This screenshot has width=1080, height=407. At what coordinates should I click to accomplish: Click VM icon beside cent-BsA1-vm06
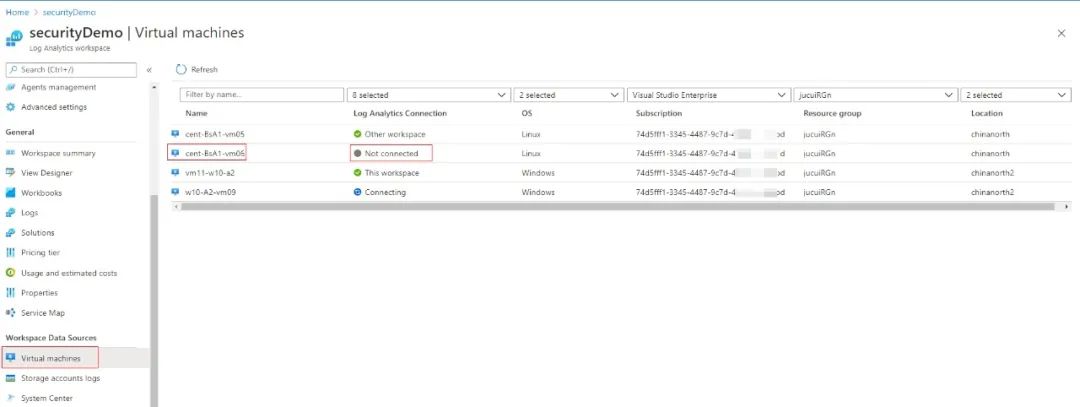(175, 153)
